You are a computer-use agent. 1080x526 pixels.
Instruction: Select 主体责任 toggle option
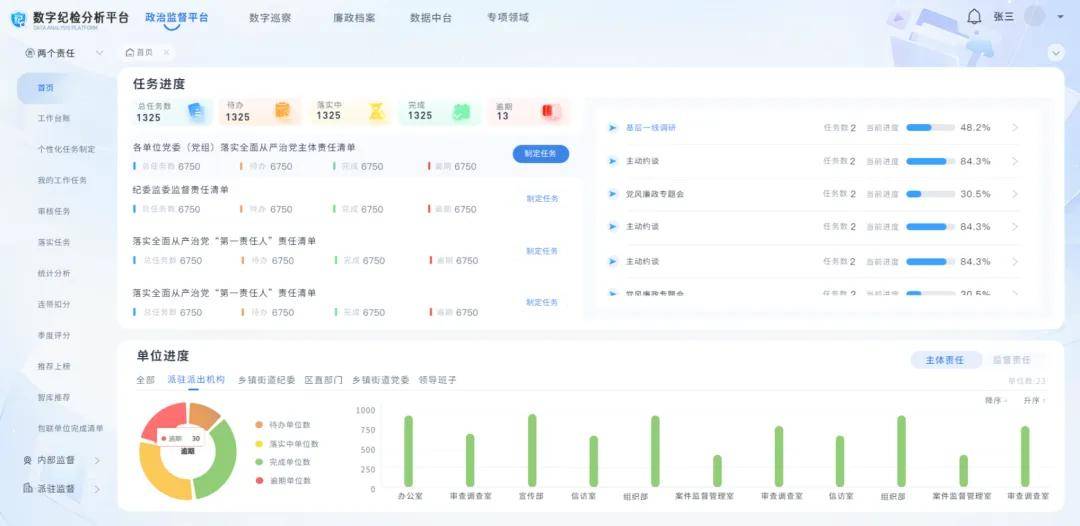[x=945, y=360]
